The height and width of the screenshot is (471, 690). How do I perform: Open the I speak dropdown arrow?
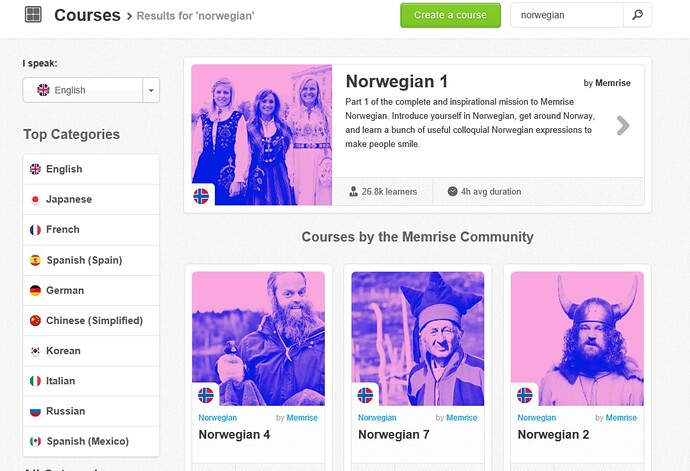click(x=151, y=90)
